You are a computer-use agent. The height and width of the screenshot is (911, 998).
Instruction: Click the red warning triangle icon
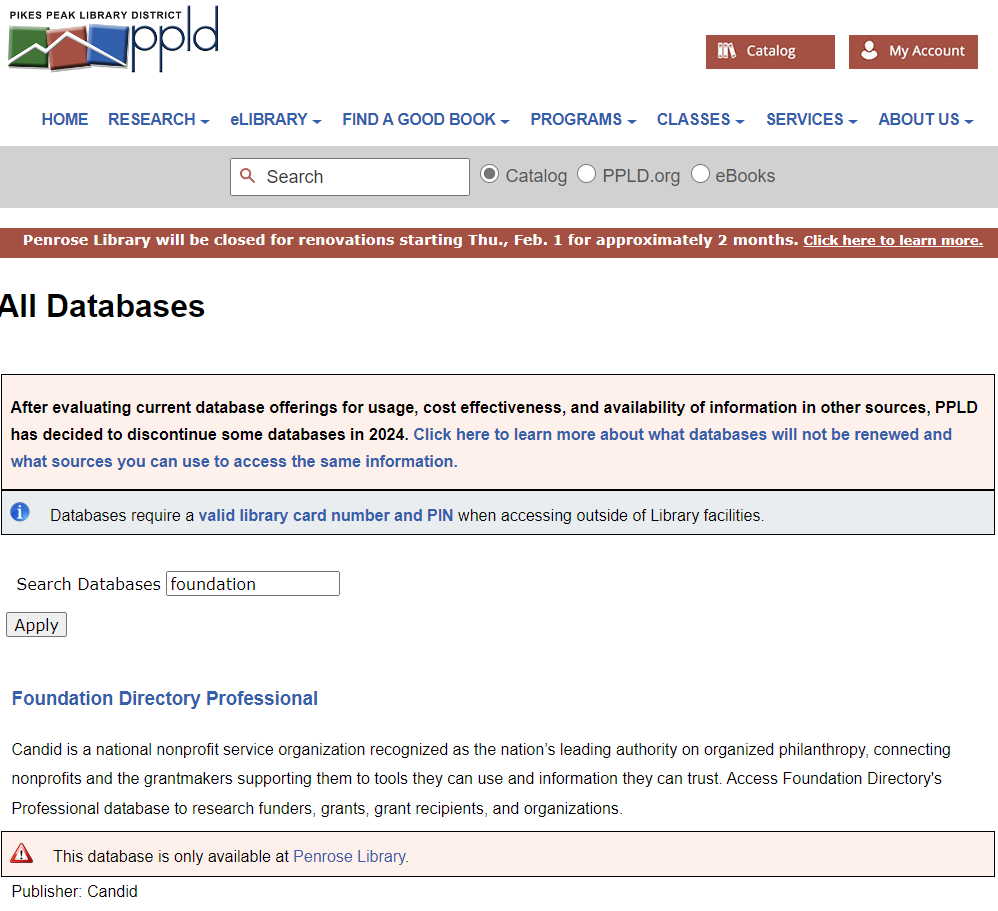22,854
